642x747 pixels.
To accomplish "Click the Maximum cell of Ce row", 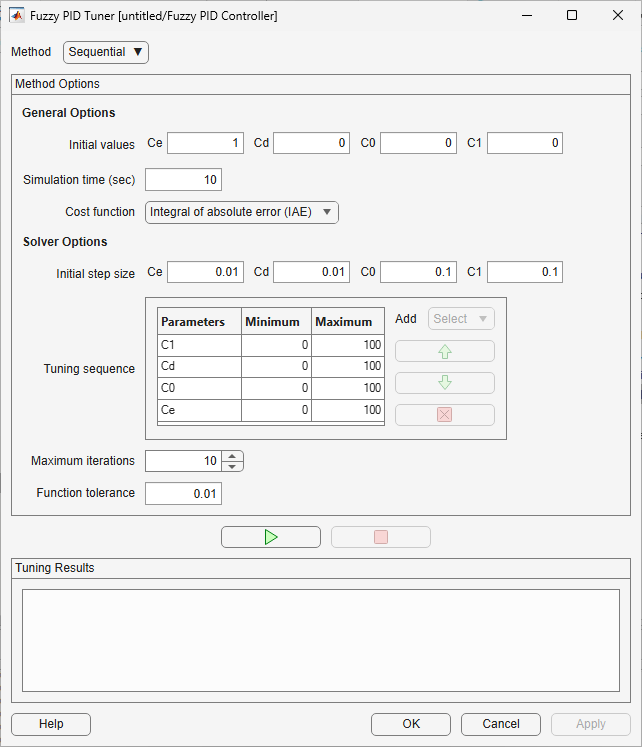I will [x=348, y=410].
